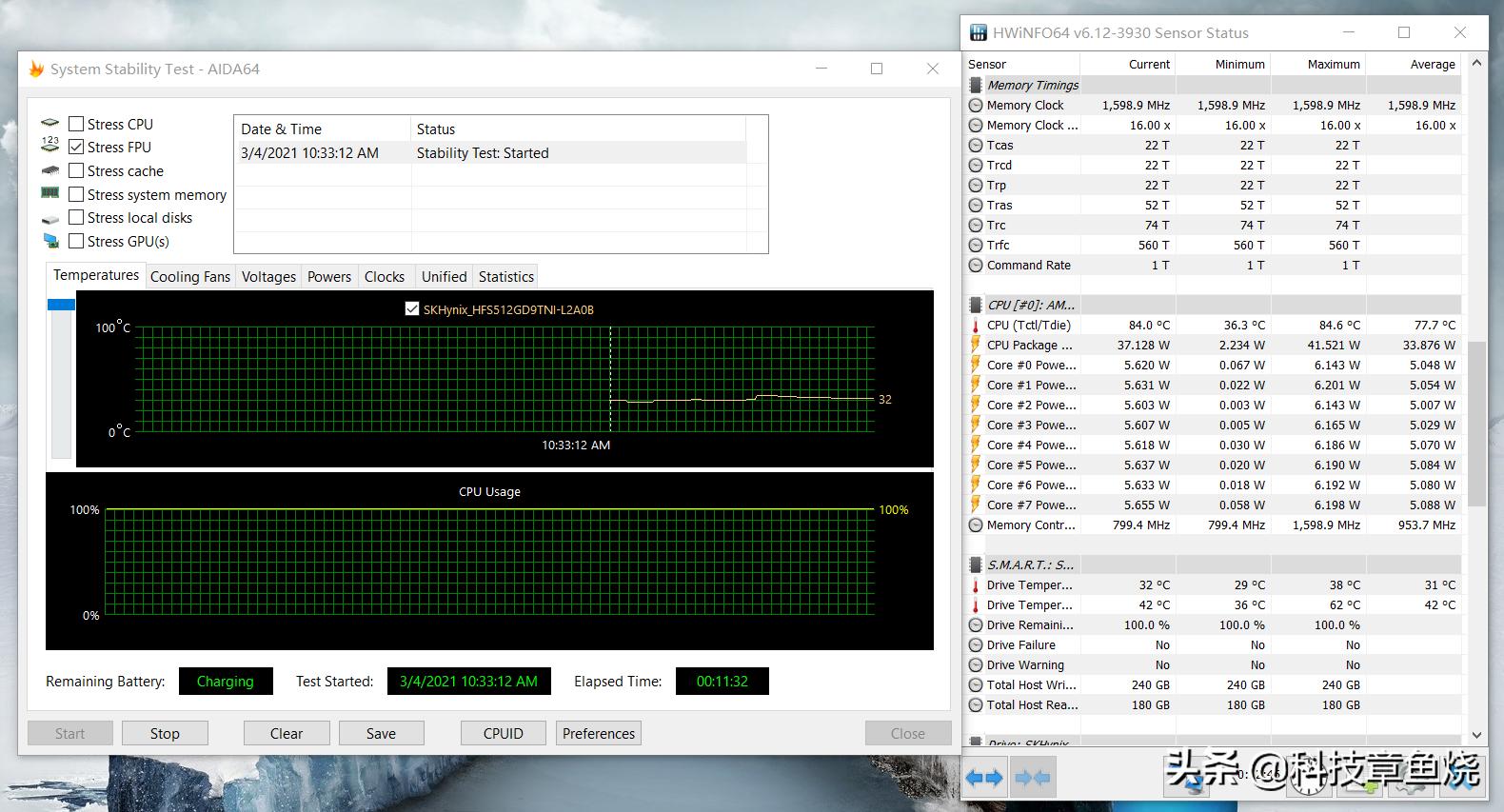The image size is (1504, 812).
Task: Click the AIDA64 flame icon in title bar
Action: tap(36, 69)
